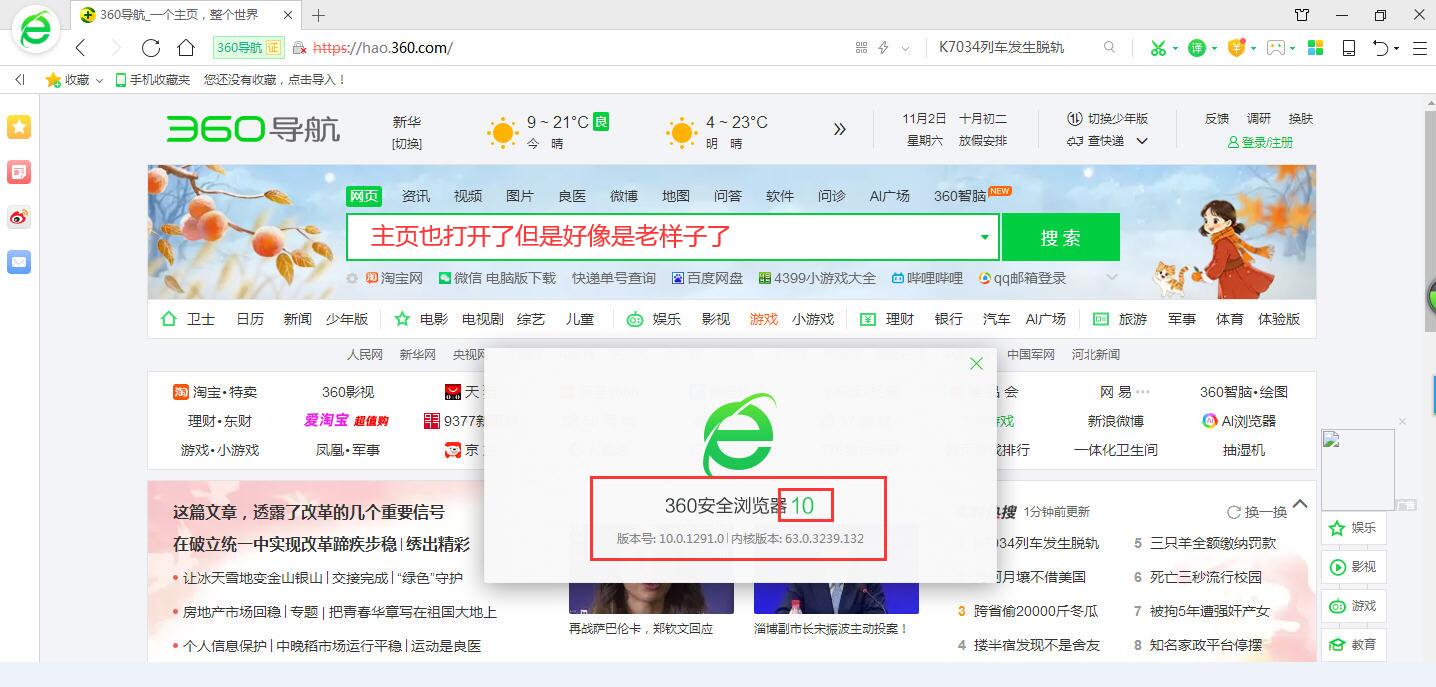Open Weibo from the left sidebar
This screenshot has width=1436, height=687.
point(19,217)
